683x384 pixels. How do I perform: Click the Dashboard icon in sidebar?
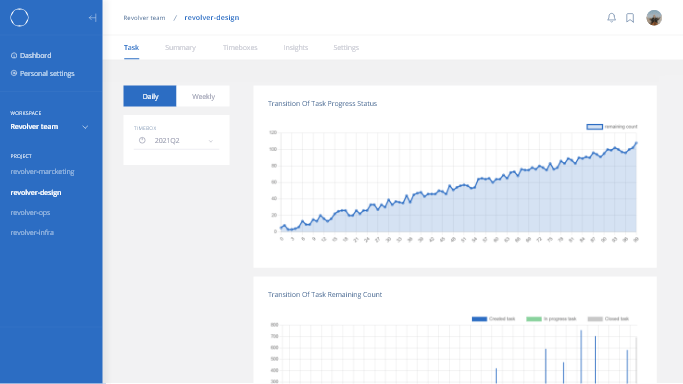(x=14, y=55)
